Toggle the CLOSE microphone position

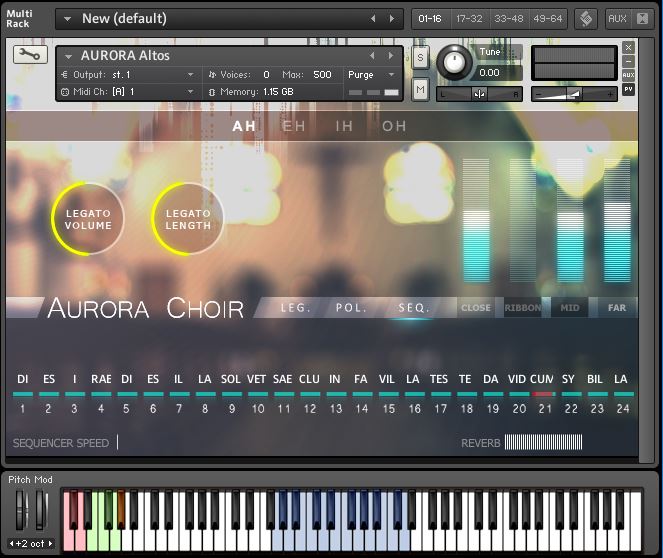point(476,308)
